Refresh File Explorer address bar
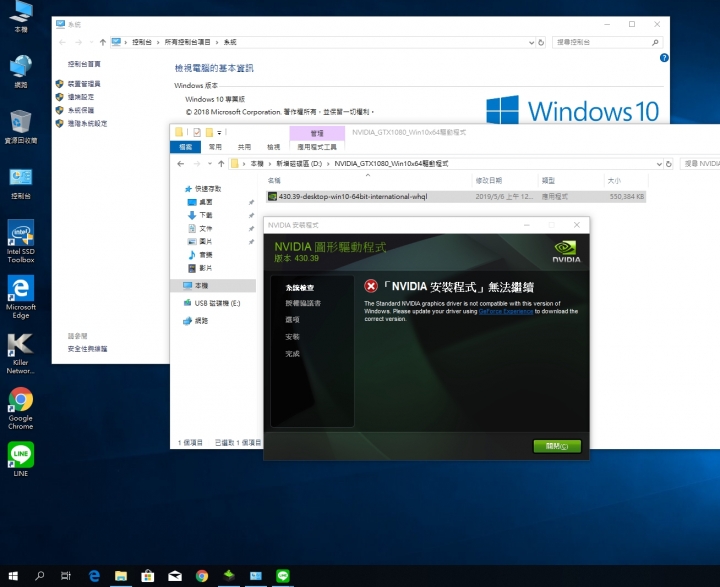The image size is (720, 587). [669, 164]
